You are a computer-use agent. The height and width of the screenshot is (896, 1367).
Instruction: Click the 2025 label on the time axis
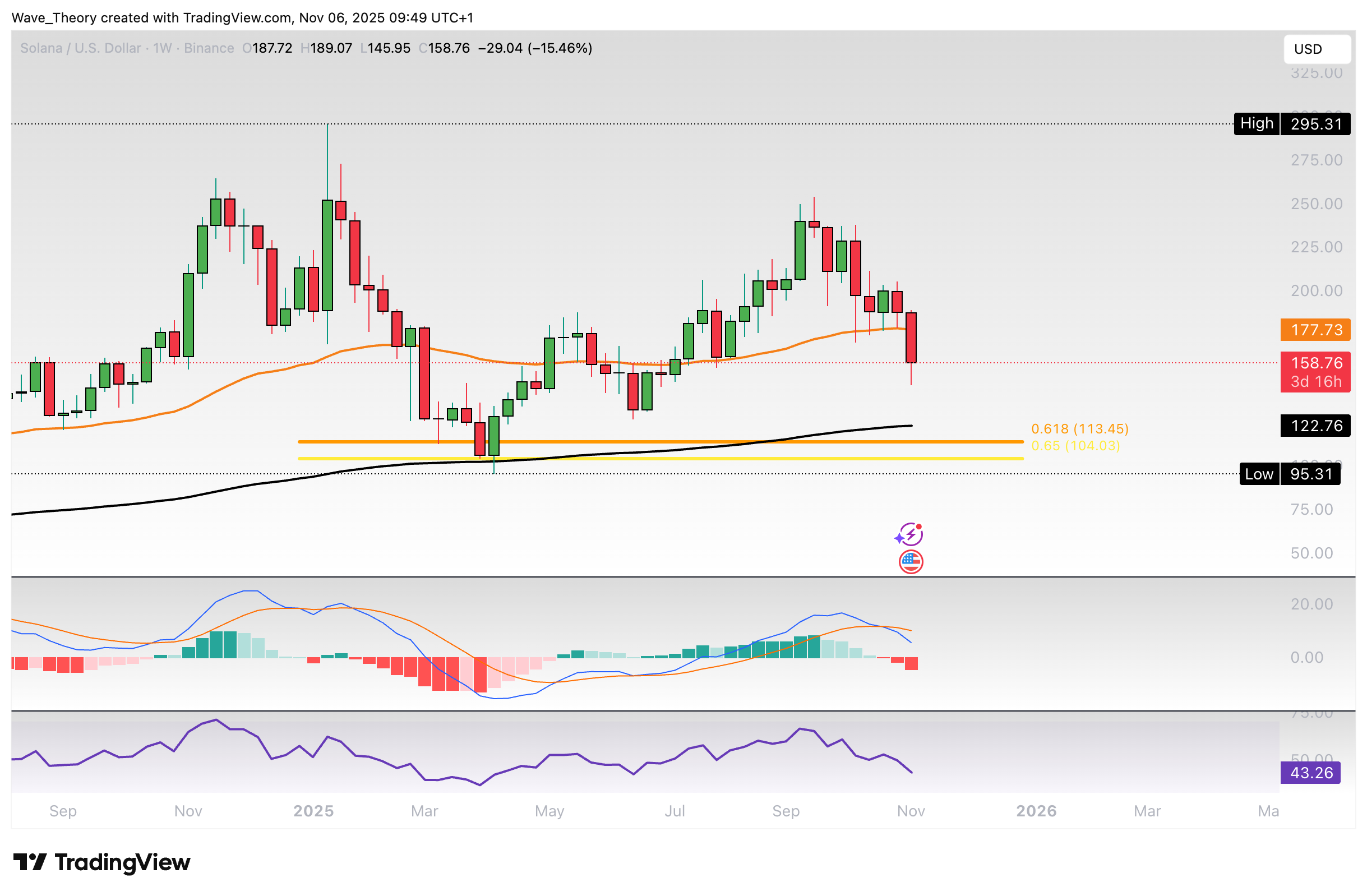coord(313,811)
